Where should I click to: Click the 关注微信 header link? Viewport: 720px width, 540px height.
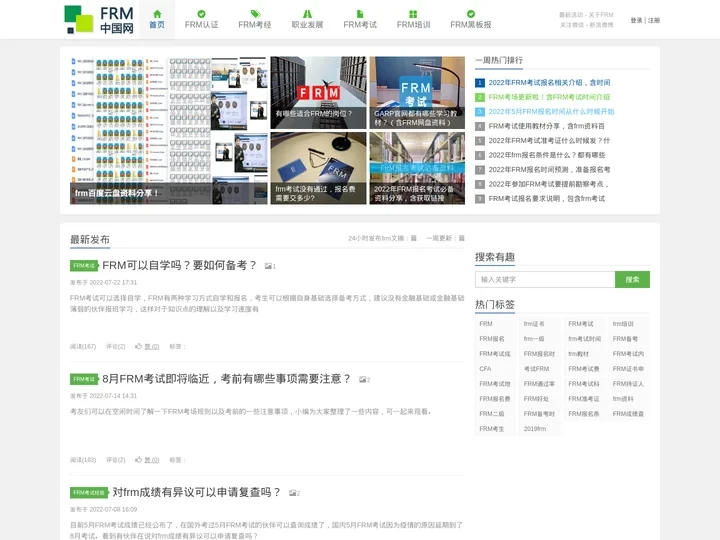pos(572,25)
